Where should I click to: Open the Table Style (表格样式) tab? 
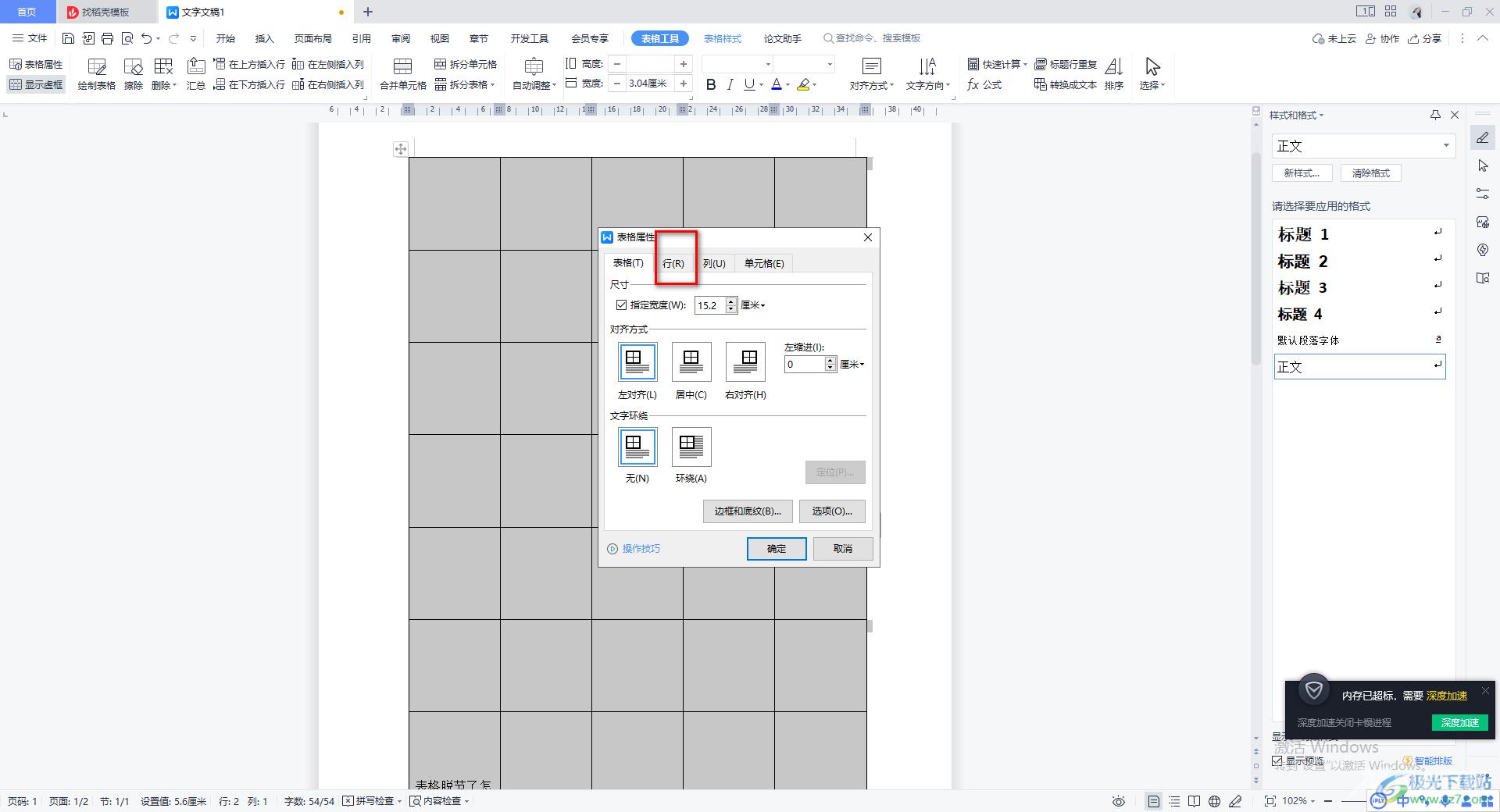723,38
